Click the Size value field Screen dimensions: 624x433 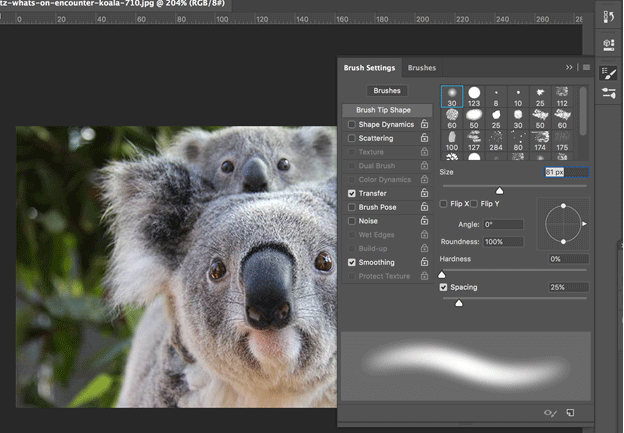[567, 172]
